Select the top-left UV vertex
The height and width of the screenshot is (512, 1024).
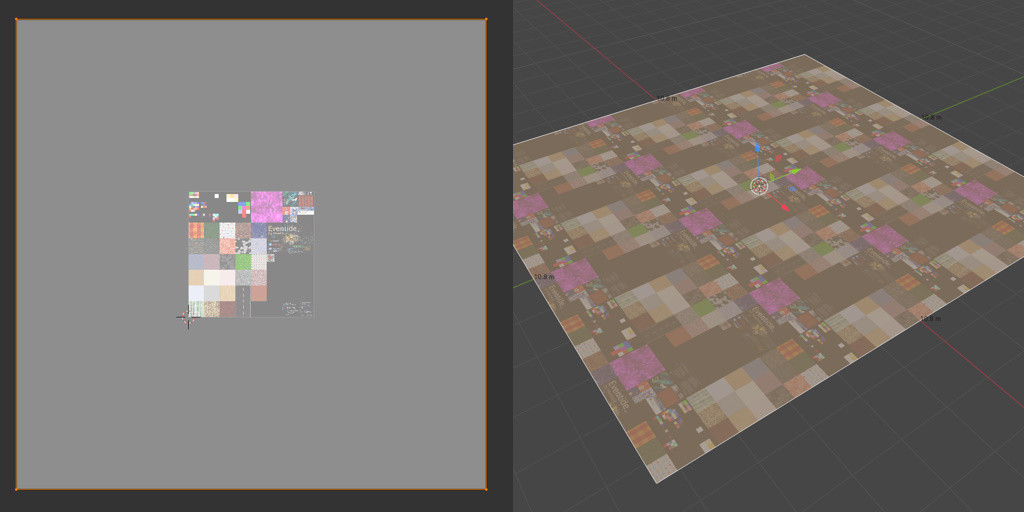coord(16,20)
